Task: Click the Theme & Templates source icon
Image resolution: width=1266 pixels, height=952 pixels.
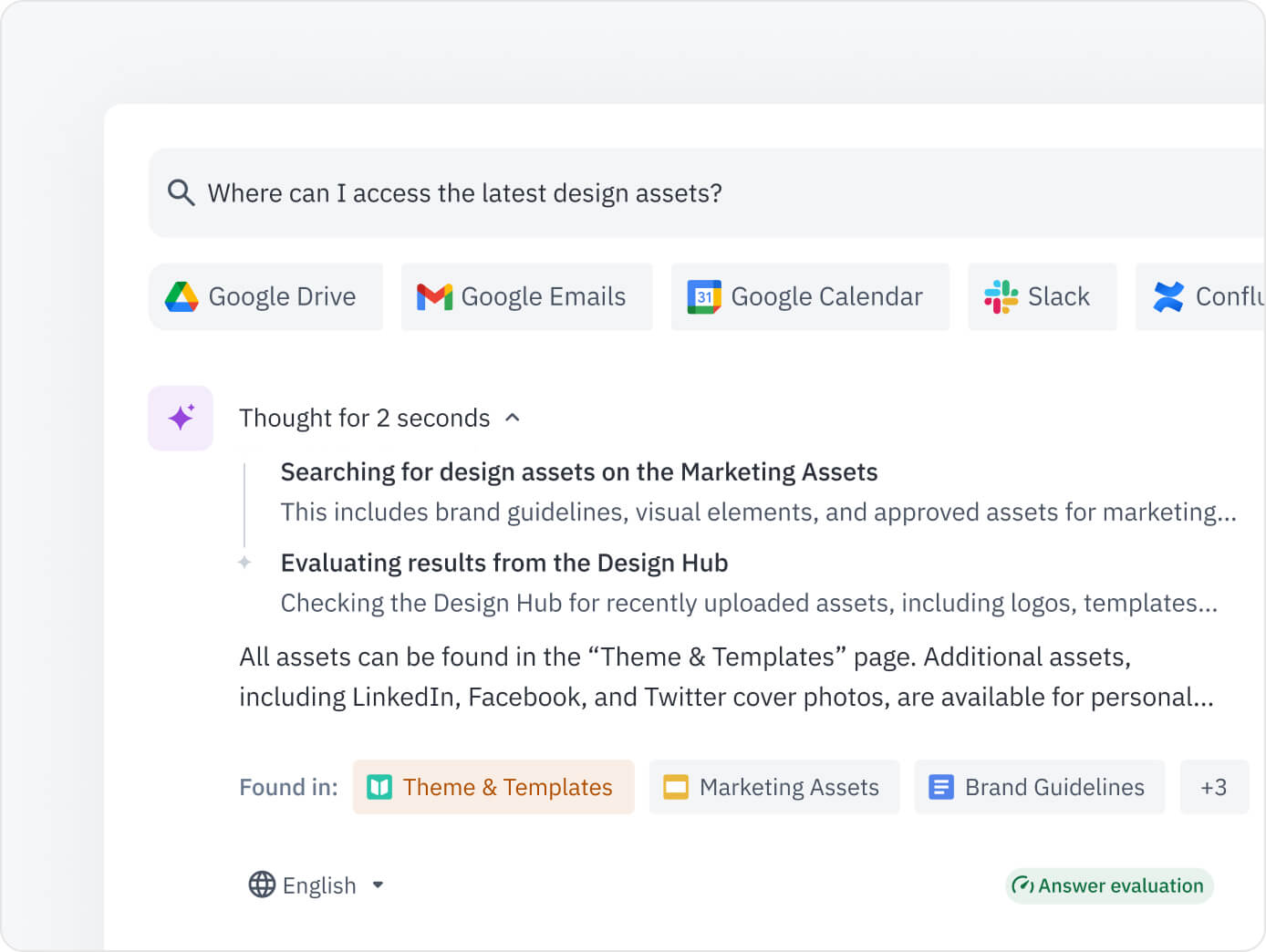Action: (x=381, y=786)
